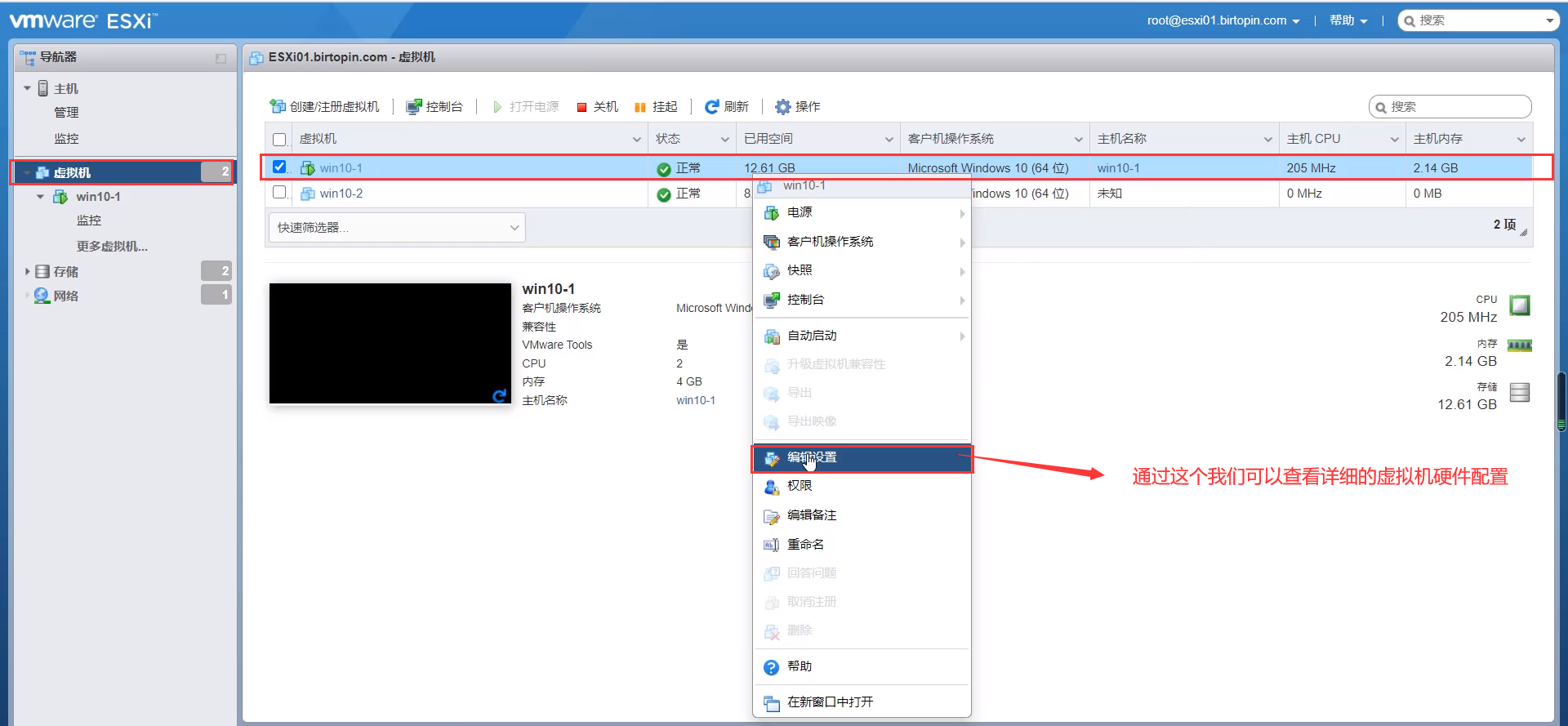Choose Permissions (权限) from the context menu
Screen dimensions: 1568x726
(862, 487)
